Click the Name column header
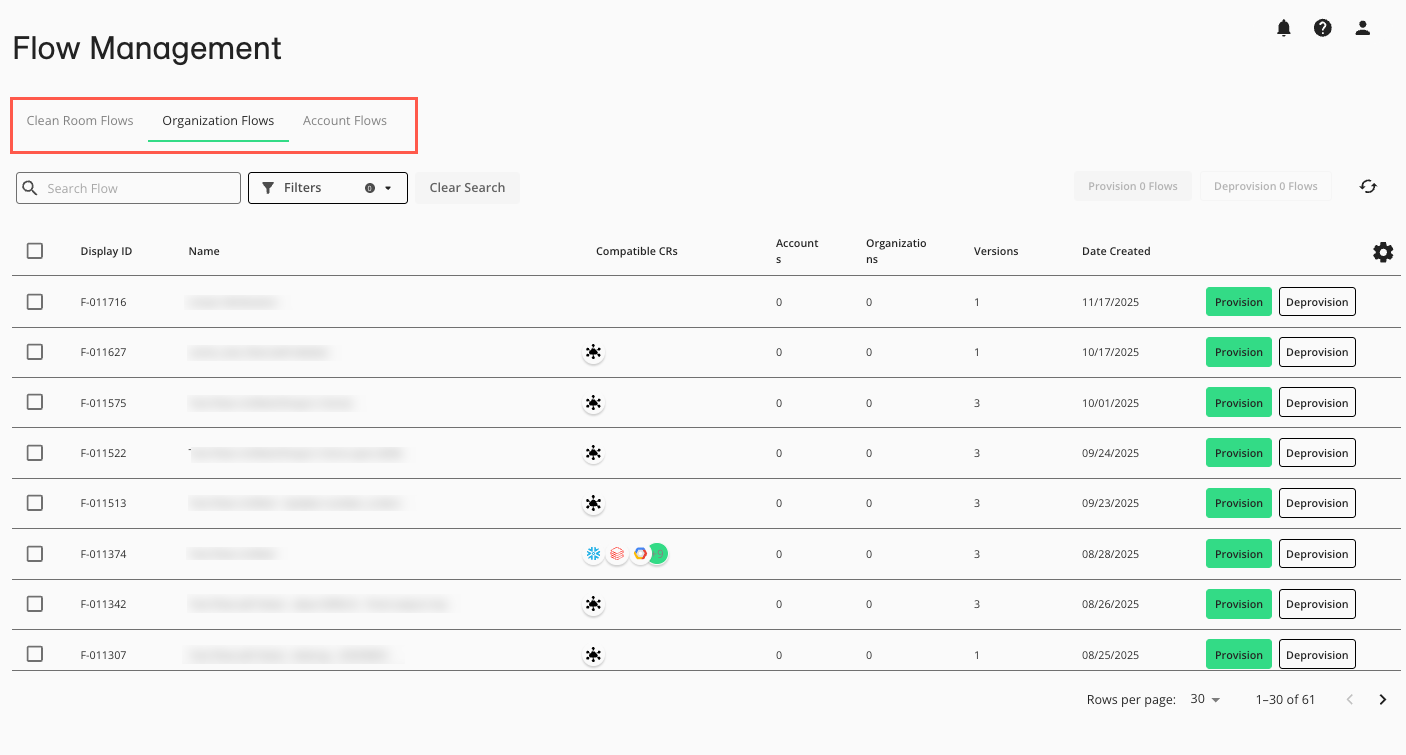Image resolution: width=1406 pixels, height=755 pixels. (204, 251)
